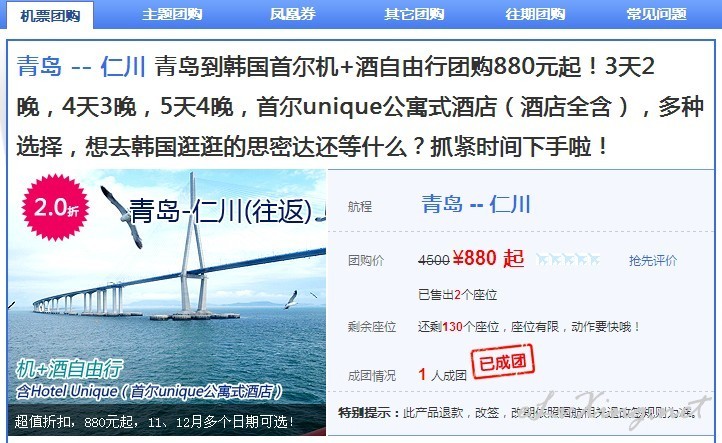
Task: Open 常见问题 tab
Action: 657,14
